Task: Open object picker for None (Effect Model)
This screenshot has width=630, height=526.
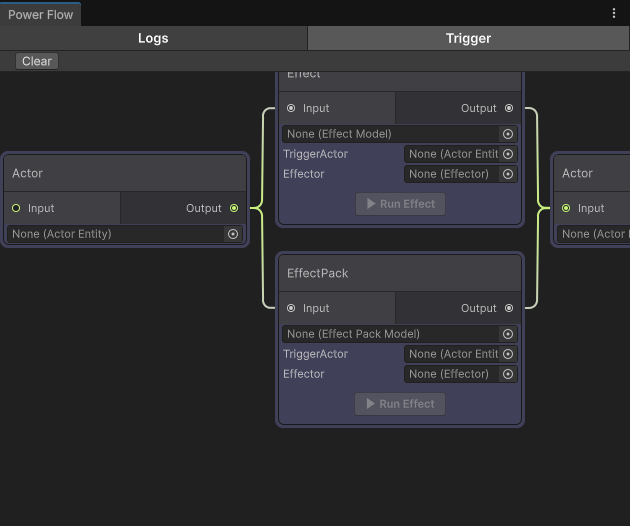Action: [x=508, y=134]
